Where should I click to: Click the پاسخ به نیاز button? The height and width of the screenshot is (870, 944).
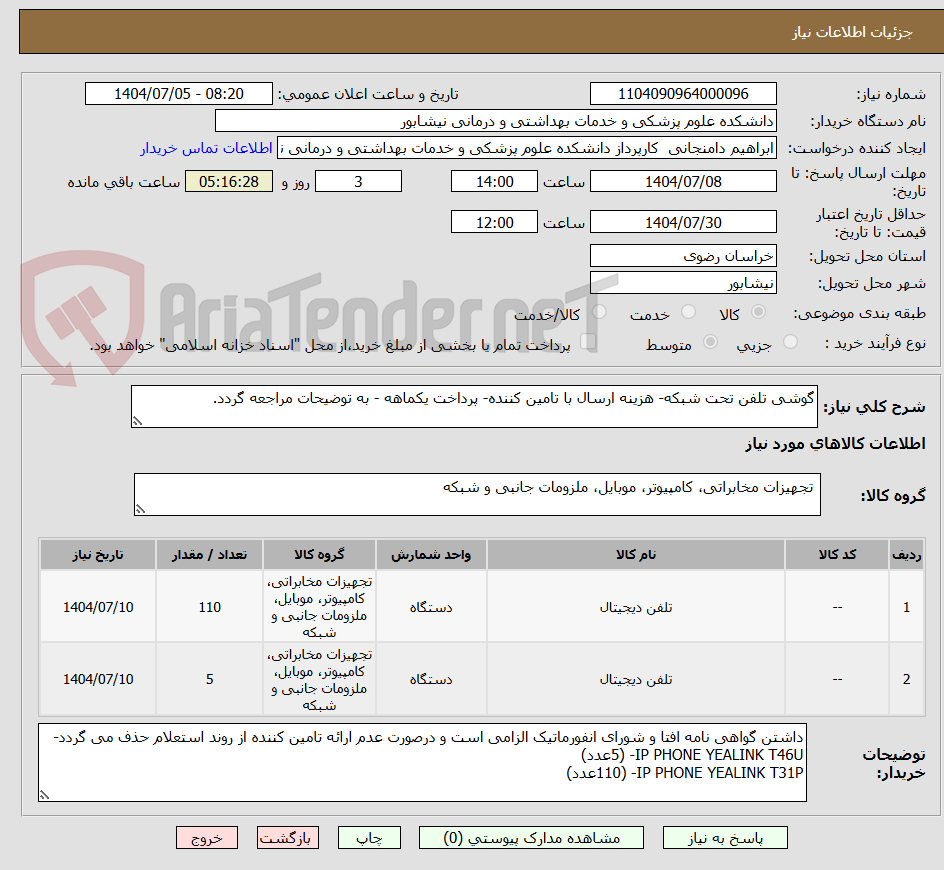pyautogui.click(x=725, y=837)
